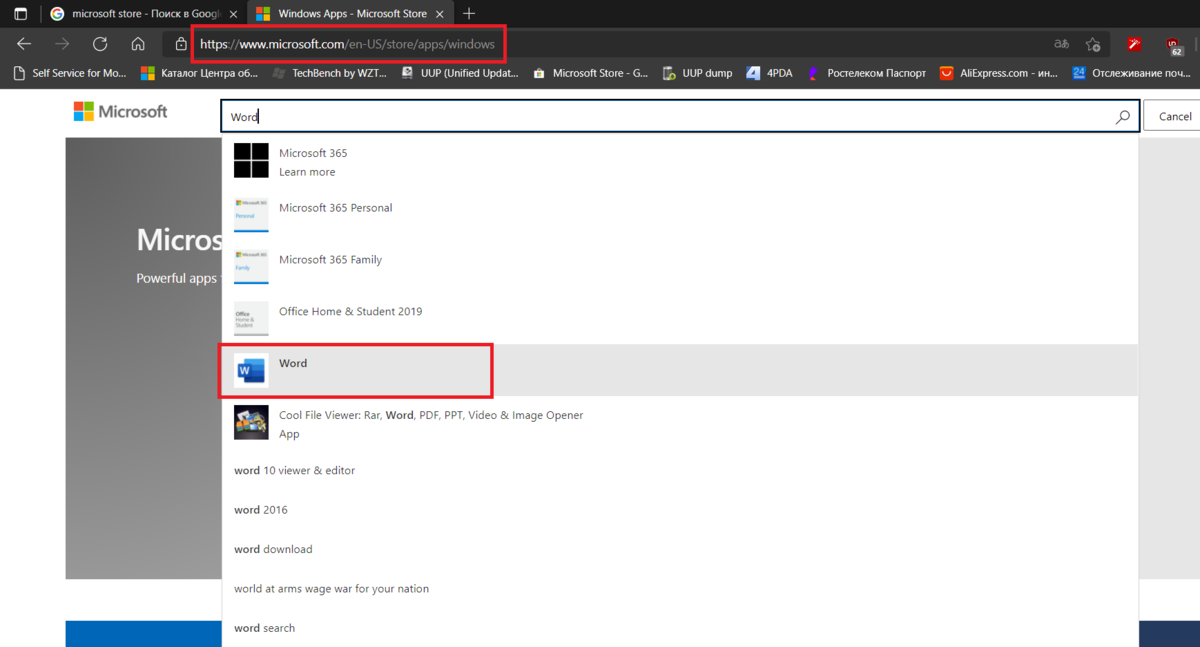
Task: Open the 4PDA bookmark
Action: tap(769, 73)
